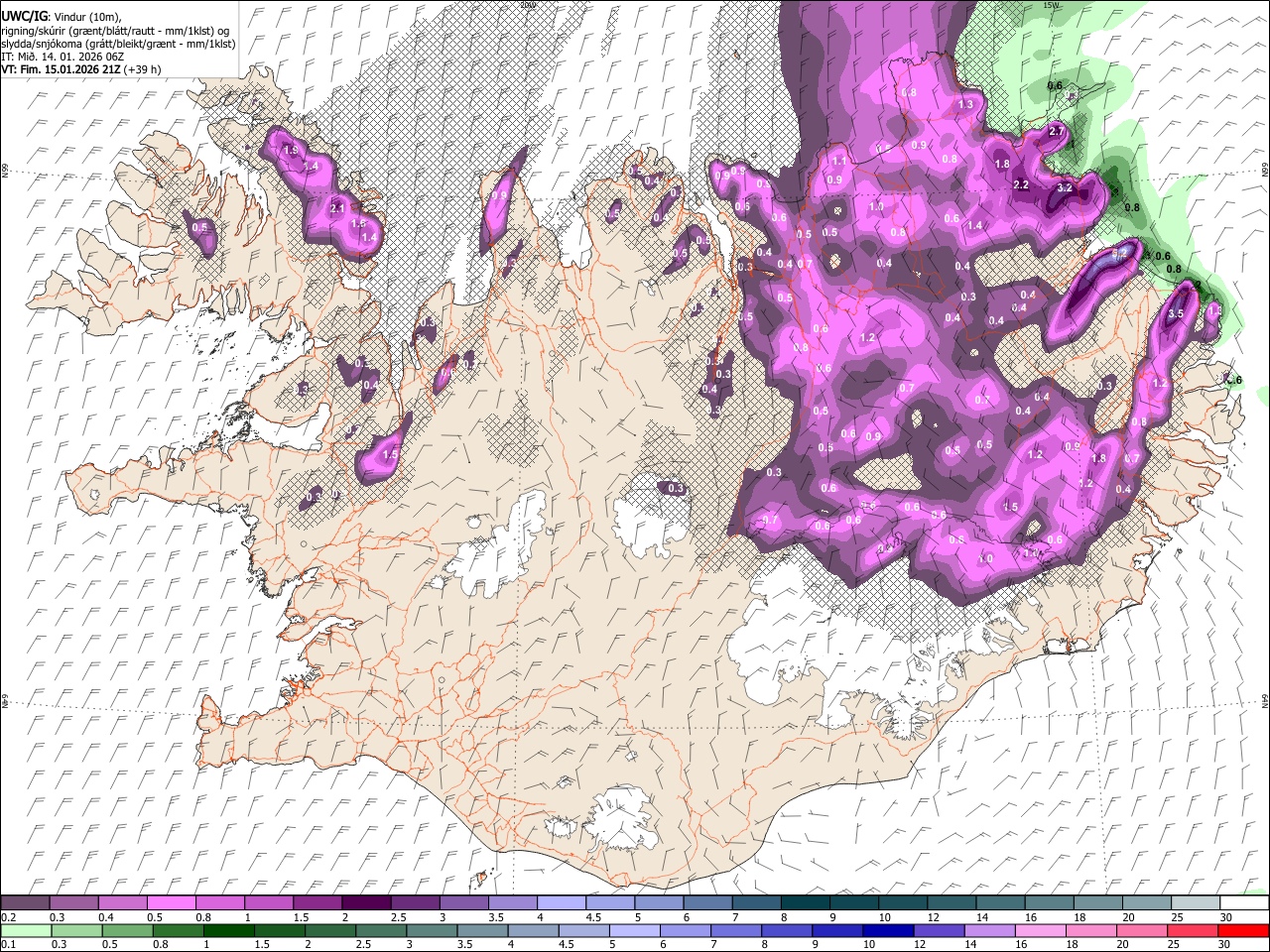Click the 2.1 value in the Westfjords
This screenshot has height=952, width=1270.
(x=337, y=208)
